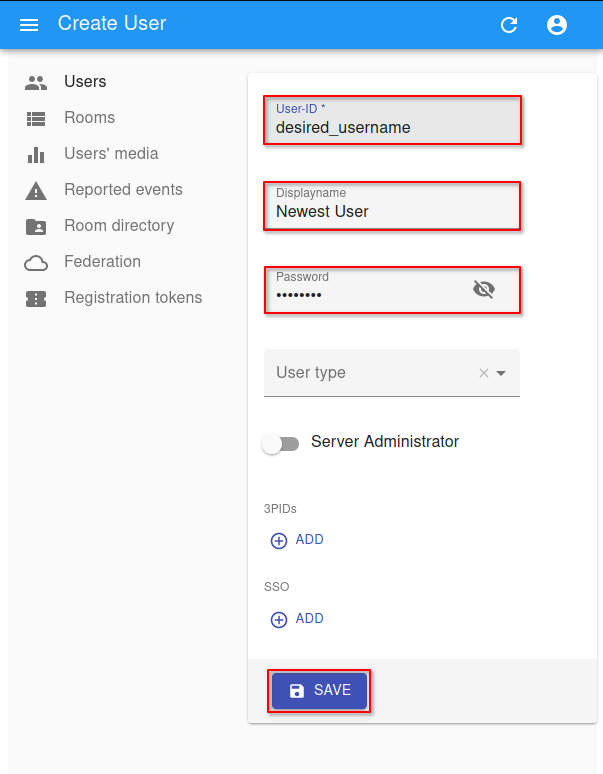Save the new user form
The width and height of the screenshot is (603, 774).
point(319,691)
